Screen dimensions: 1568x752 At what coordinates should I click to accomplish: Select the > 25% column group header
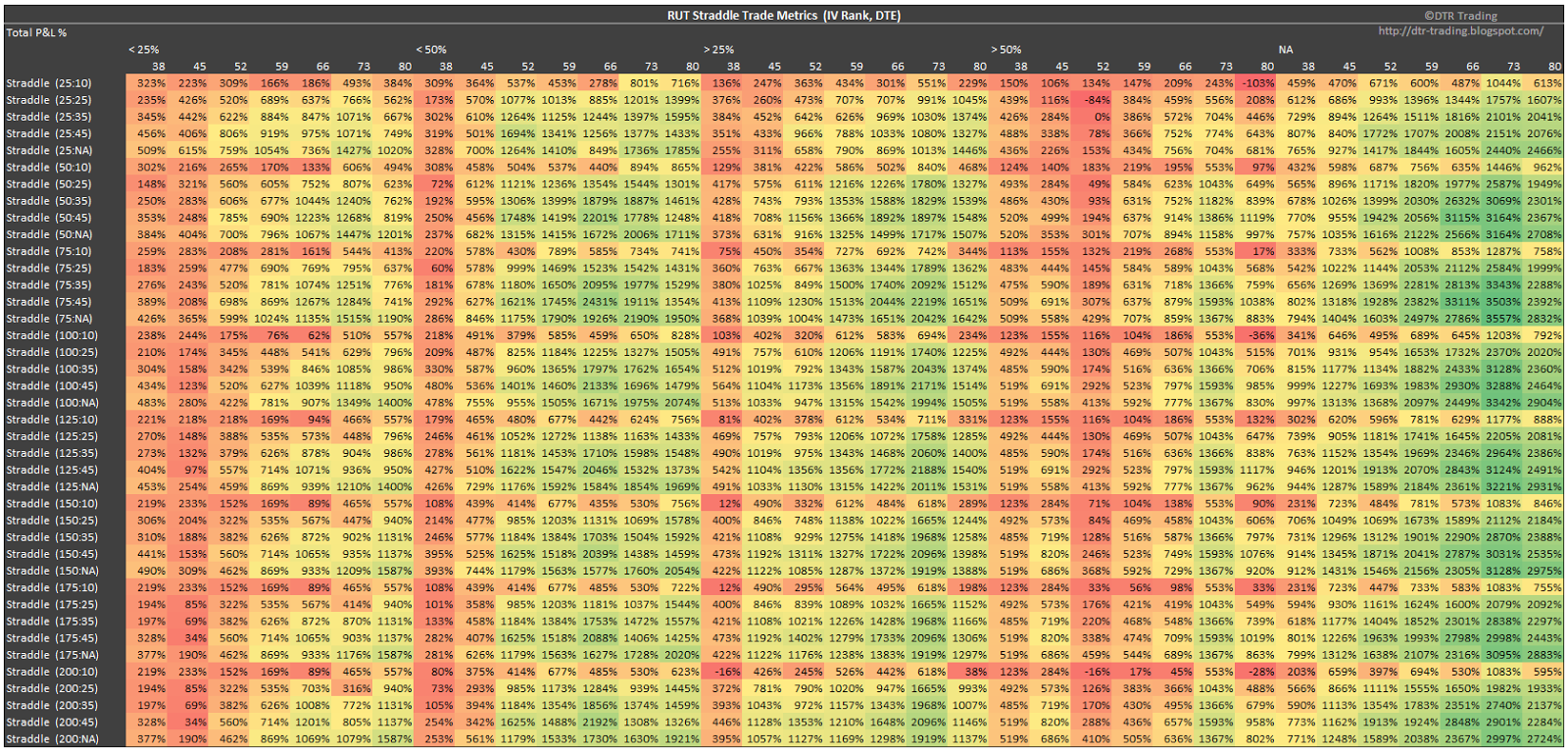[719, 49]
